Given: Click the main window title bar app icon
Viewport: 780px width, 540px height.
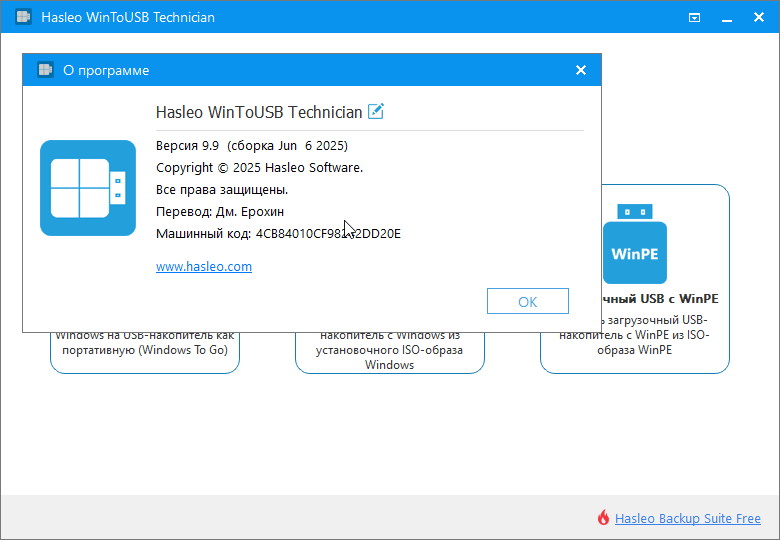Looking at the screenshot, I should 23,17.
